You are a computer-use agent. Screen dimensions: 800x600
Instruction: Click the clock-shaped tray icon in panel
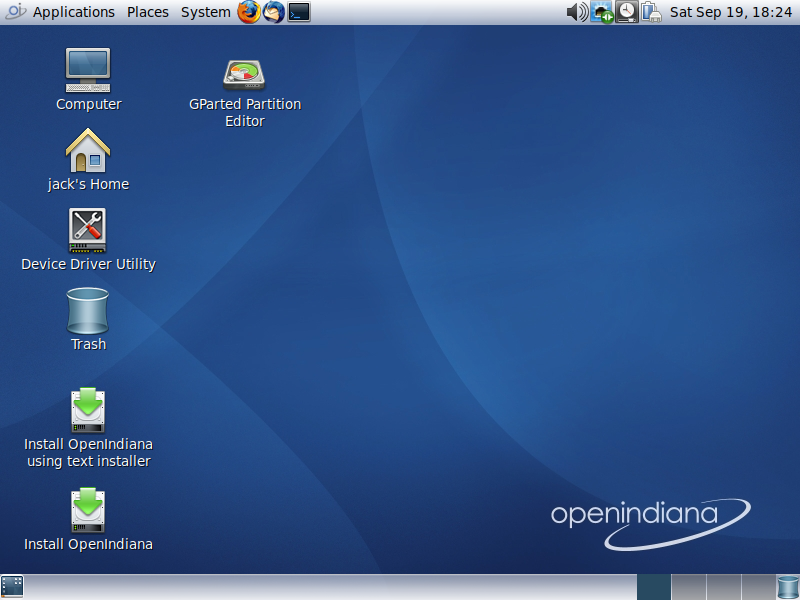(x=627, y=12)
